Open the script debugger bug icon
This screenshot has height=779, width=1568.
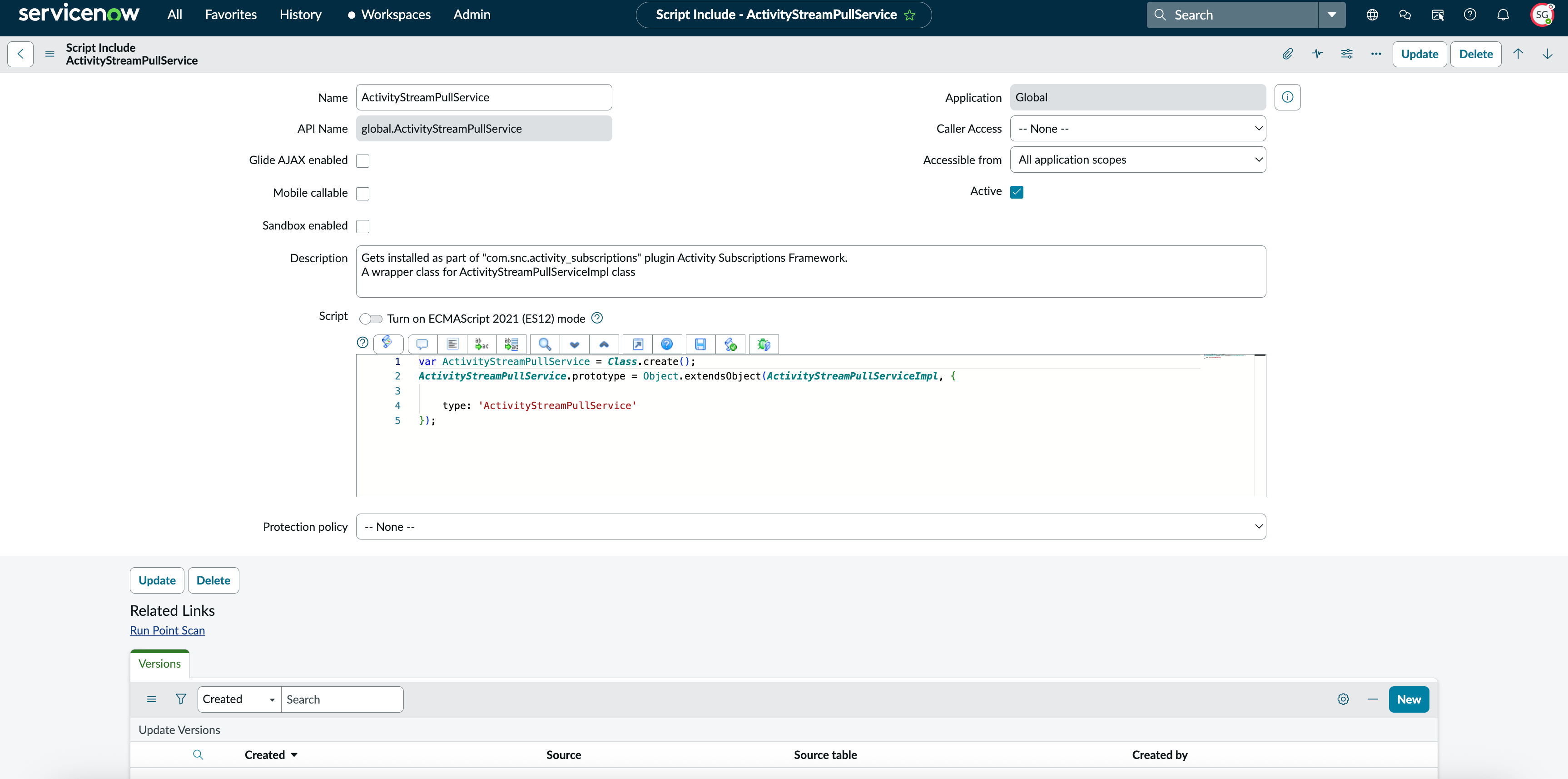pyautogui.click(x=764, y=345)
